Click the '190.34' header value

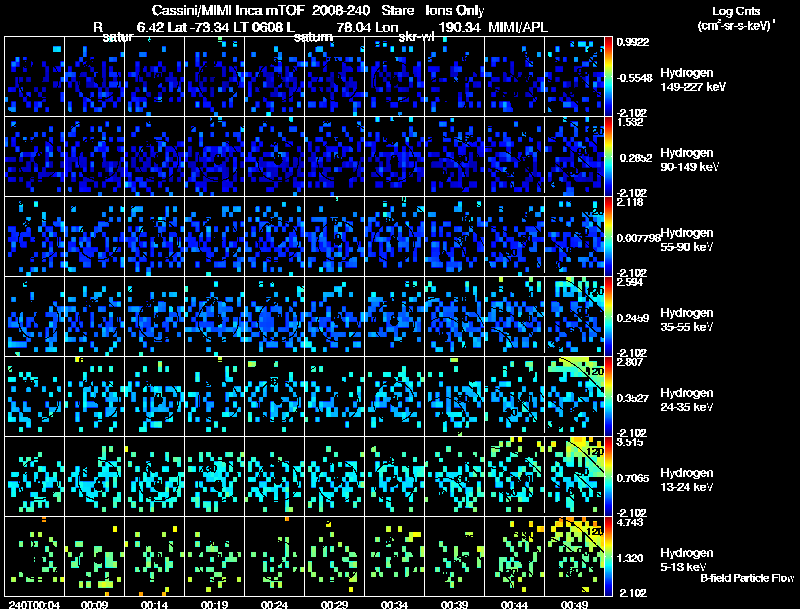point(459,27)
